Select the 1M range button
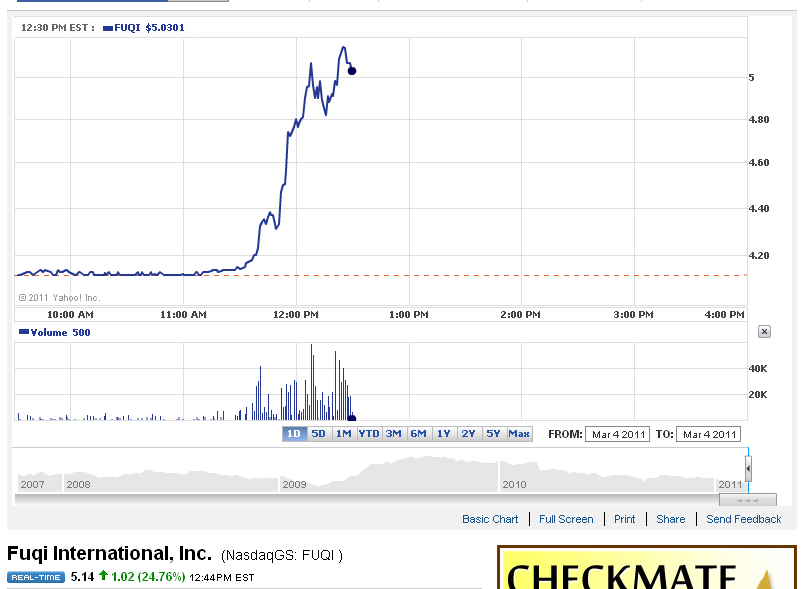This screenshot has width=804, height=589. (x=343, y=434)
